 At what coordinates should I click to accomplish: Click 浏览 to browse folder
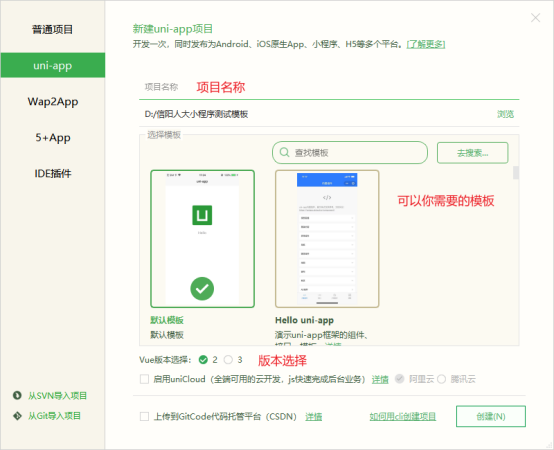pyautogui.click(x=505, y=114)
